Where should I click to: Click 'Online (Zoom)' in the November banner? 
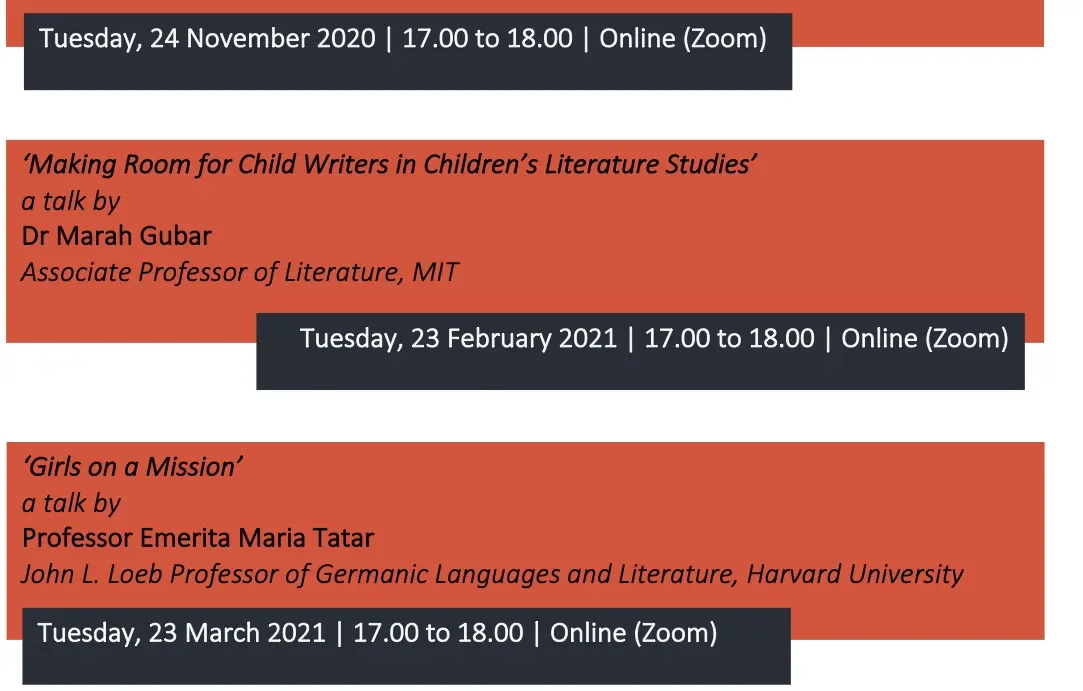(682, 39)
